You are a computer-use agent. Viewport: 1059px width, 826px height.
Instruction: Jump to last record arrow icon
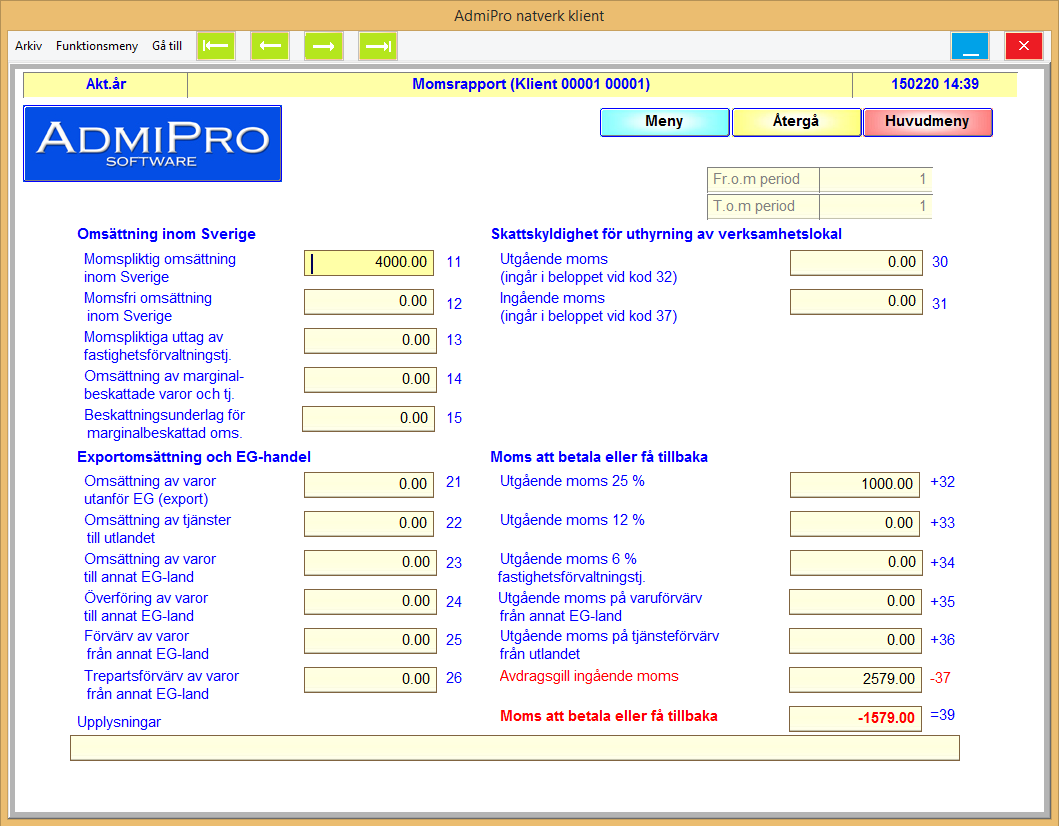(378, 46)
